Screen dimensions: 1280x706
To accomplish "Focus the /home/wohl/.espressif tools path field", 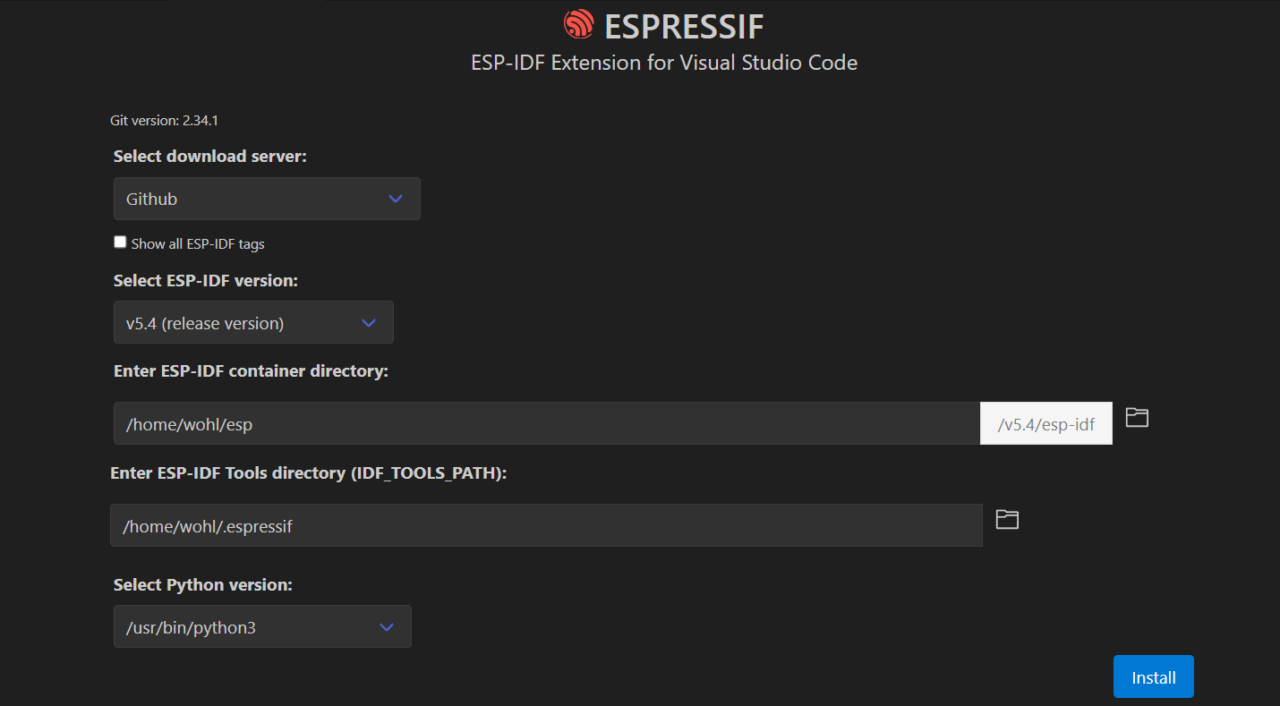I will point(546,526).
